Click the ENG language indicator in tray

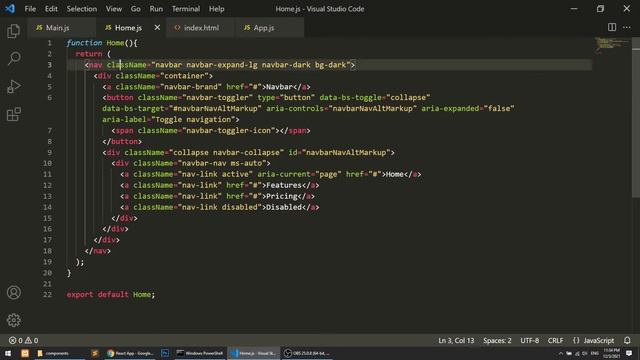coord(594,353)
